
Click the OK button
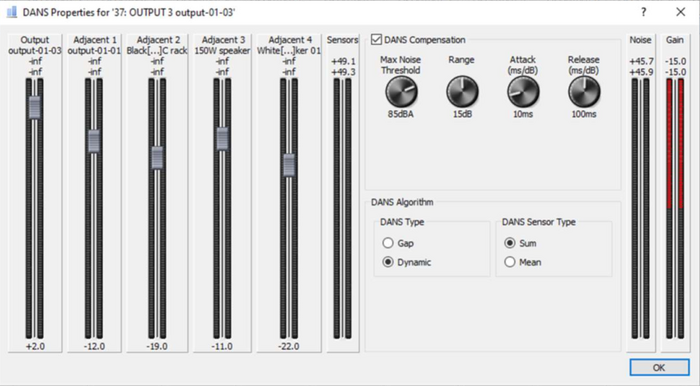point(659,367)
